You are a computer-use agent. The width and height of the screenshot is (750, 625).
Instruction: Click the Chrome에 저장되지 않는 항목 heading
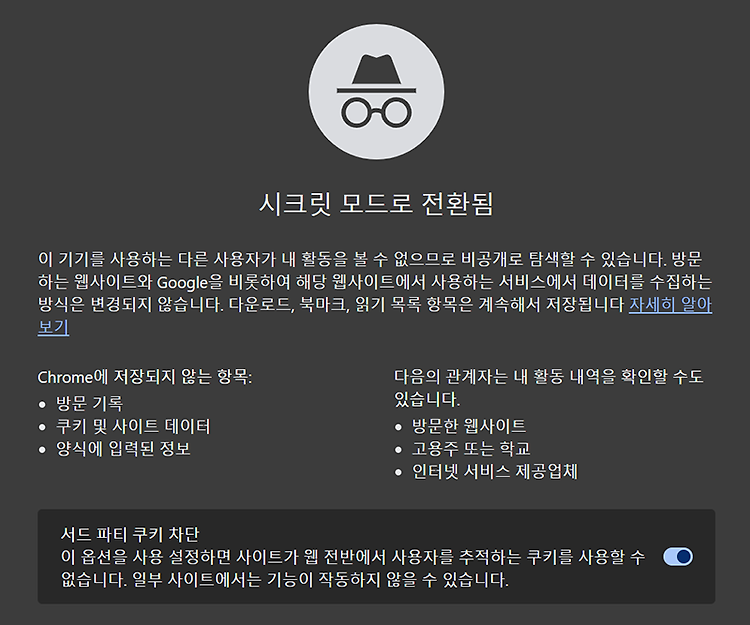point(144,377)
